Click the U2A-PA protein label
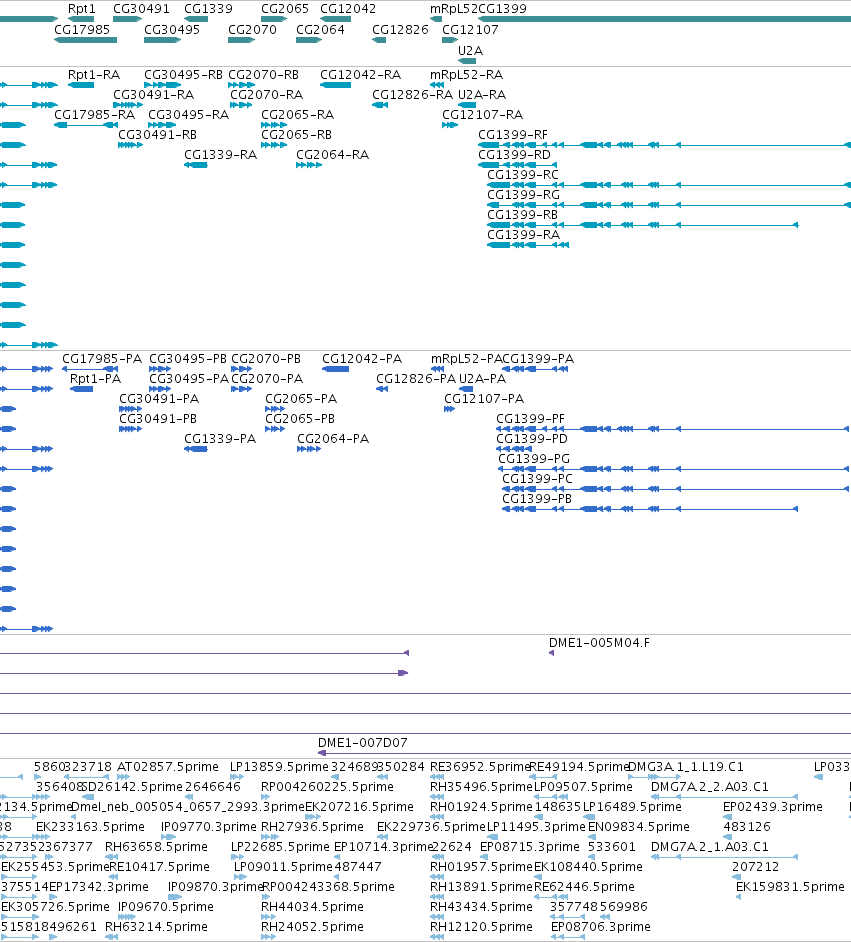This screenshot has width=851, height=942. click(482, 378)
